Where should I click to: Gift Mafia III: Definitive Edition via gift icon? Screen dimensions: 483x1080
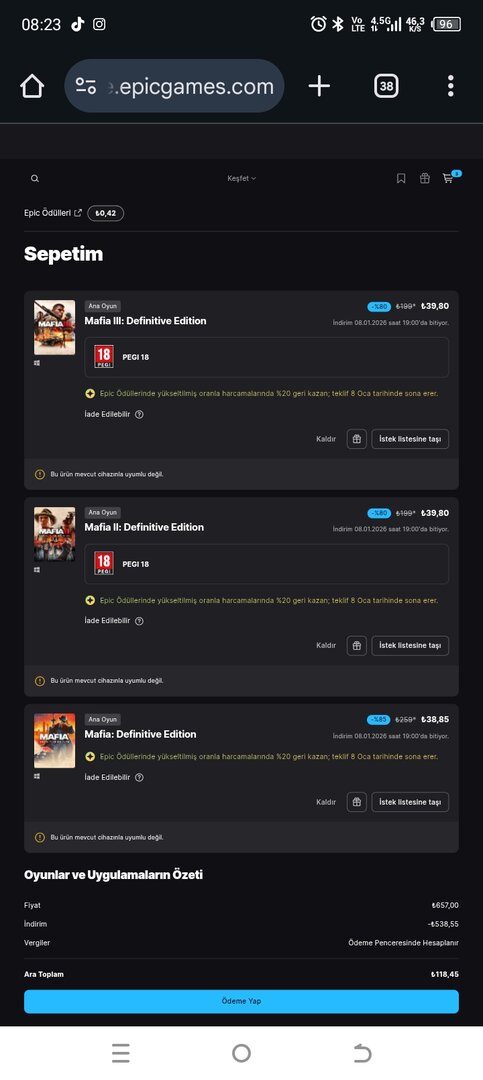(356, 439)
